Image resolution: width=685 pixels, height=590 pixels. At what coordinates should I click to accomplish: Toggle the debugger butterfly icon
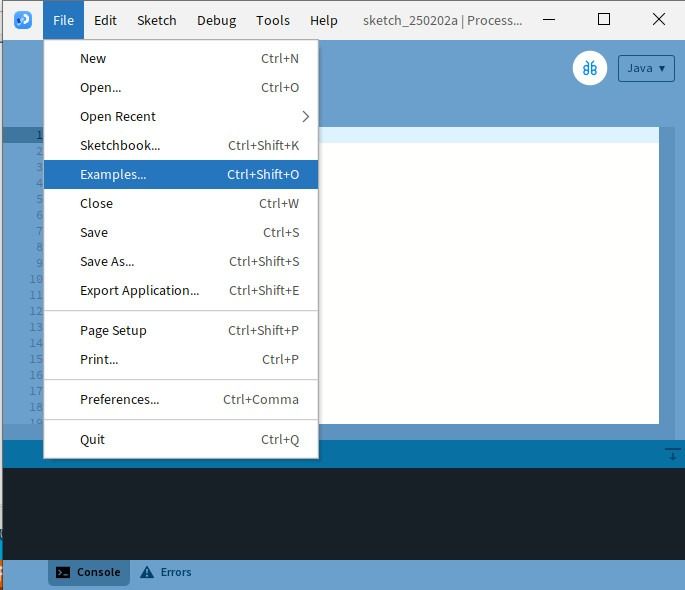(590, 68)
